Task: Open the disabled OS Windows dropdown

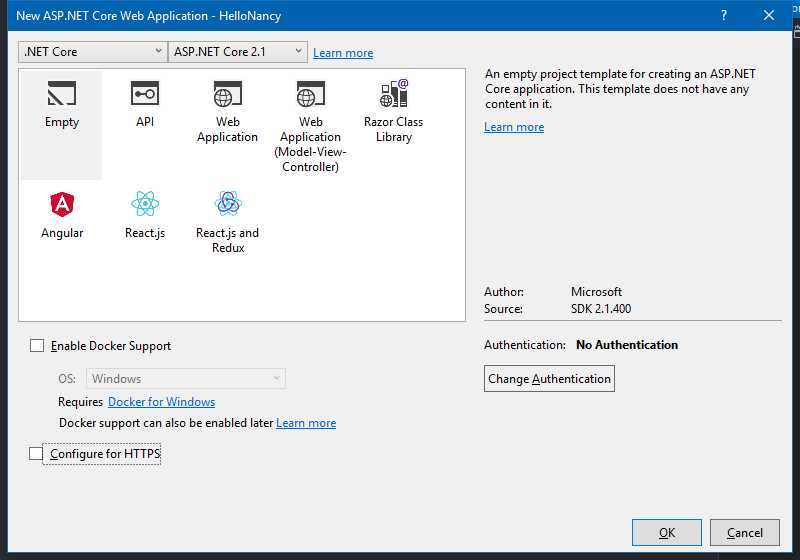Action: (186, 378)
